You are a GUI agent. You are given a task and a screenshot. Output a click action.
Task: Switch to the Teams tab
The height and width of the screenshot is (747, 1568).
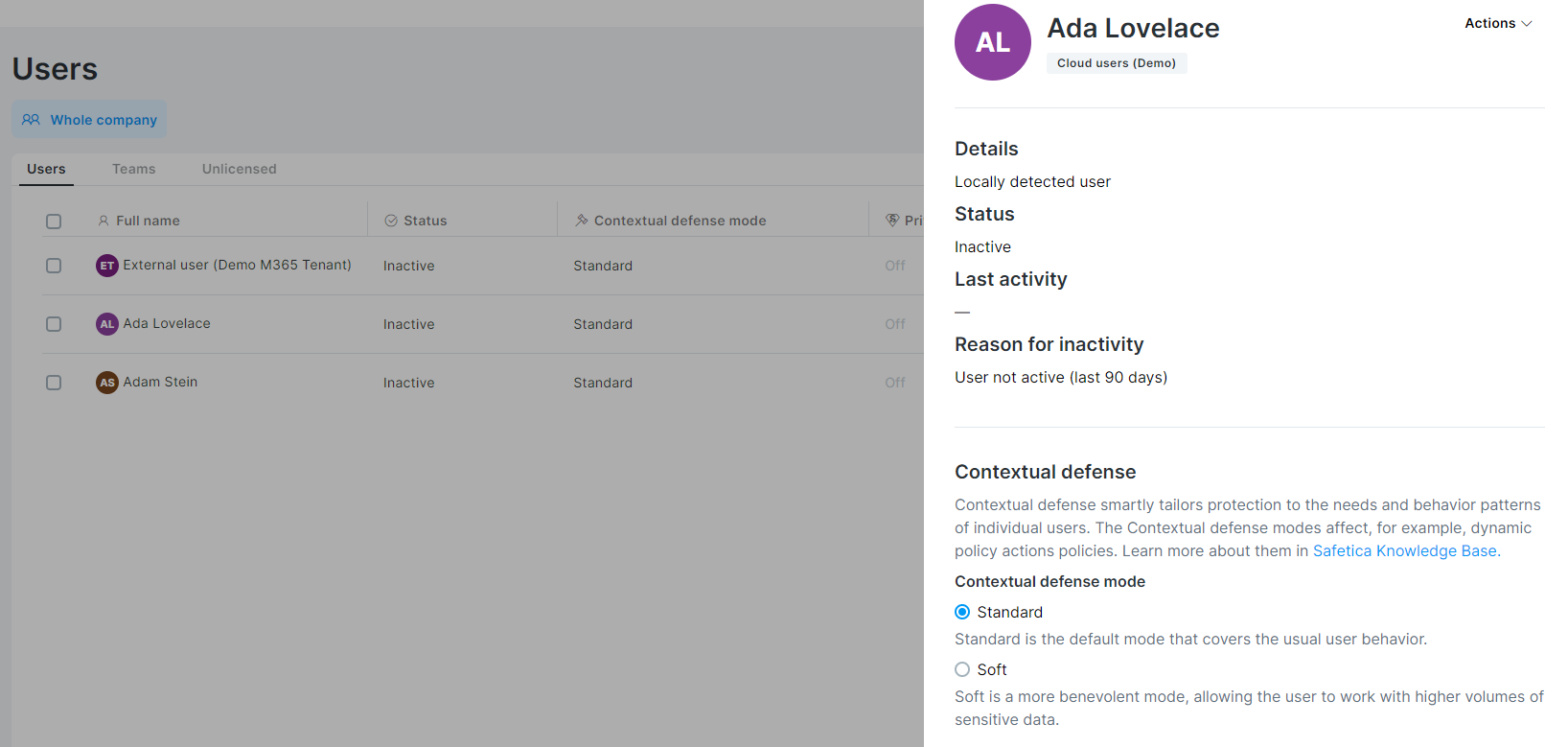point(133,169)
